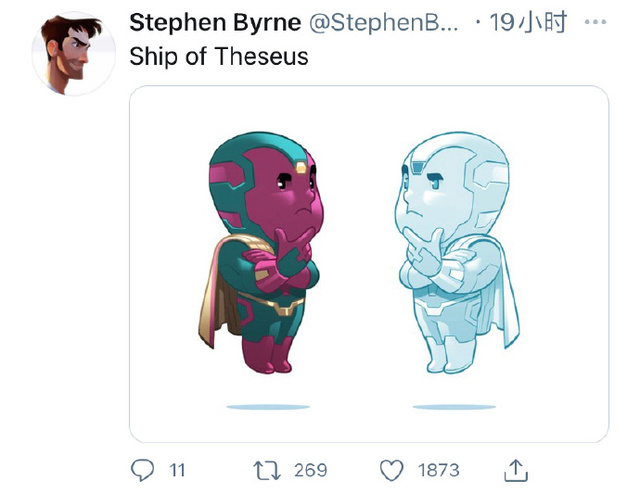Image resolution: width=640 pixels, height=494 pixels.
Task: View the 269 retweets count
Action: coord(311,470)
